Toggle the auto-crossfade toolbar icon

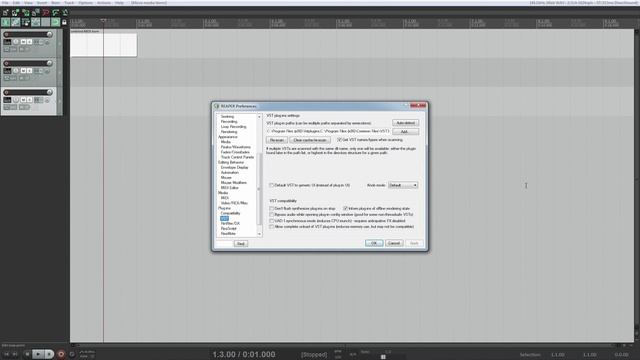click(x=5, y=22)
